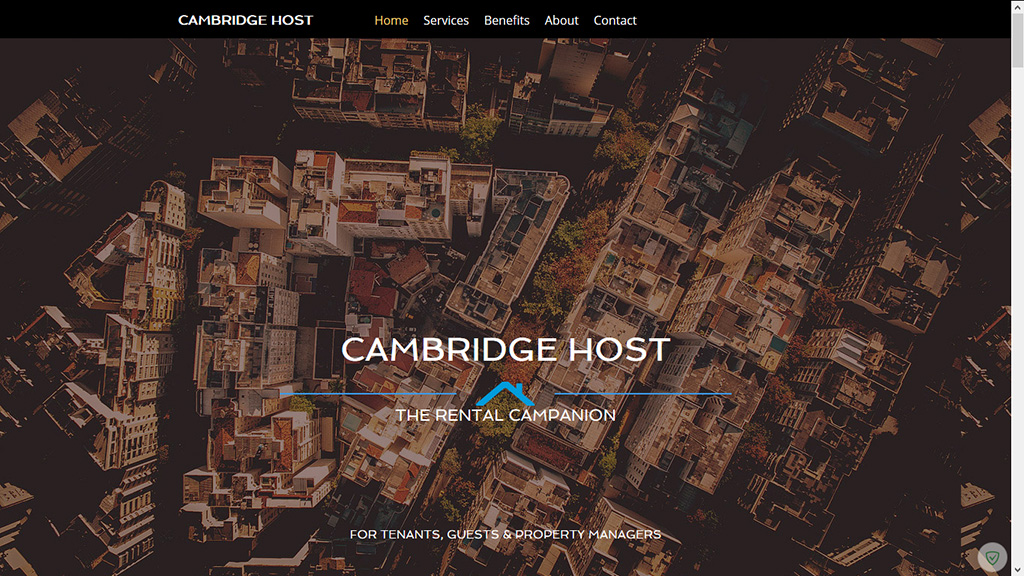Click the large CAMBRIDGE HOST hero title
This screenshot has width=1024, height=576.
pos(505,349)
